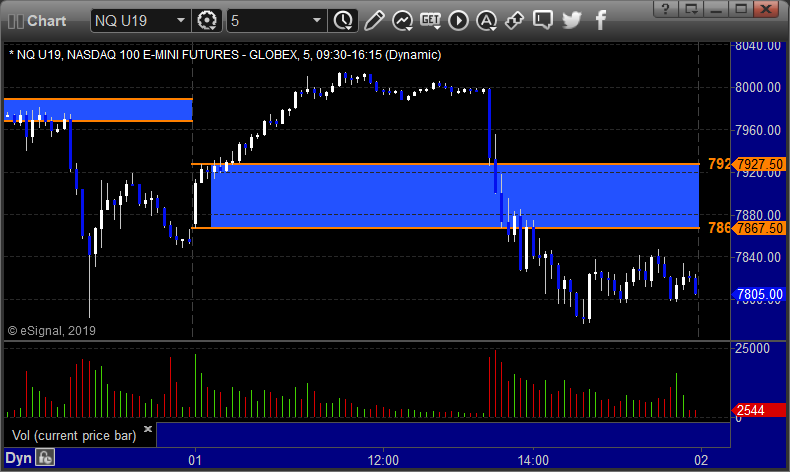790x472 pixels.
Task: Minimize the Chart window
Action: (716, 9)
